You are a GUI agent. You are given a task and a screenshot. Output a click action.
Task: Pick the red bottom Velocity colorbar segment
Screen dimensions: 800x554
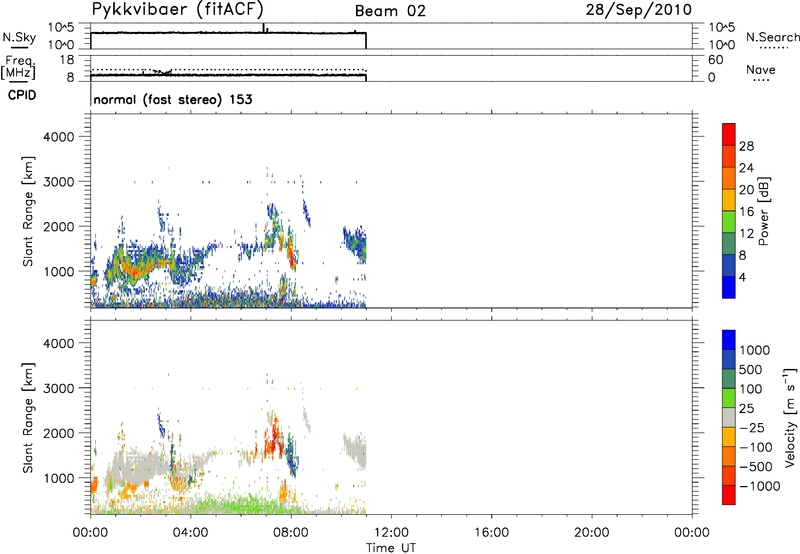coord(729,495)
